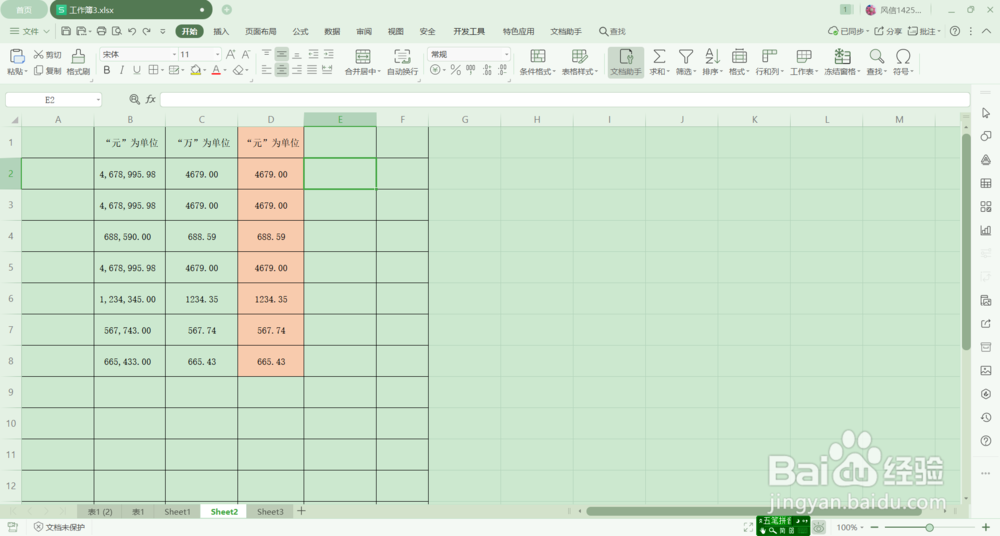Click the Sort (排序) icon
1000x536 pixels.
click(x=712, y=56)
